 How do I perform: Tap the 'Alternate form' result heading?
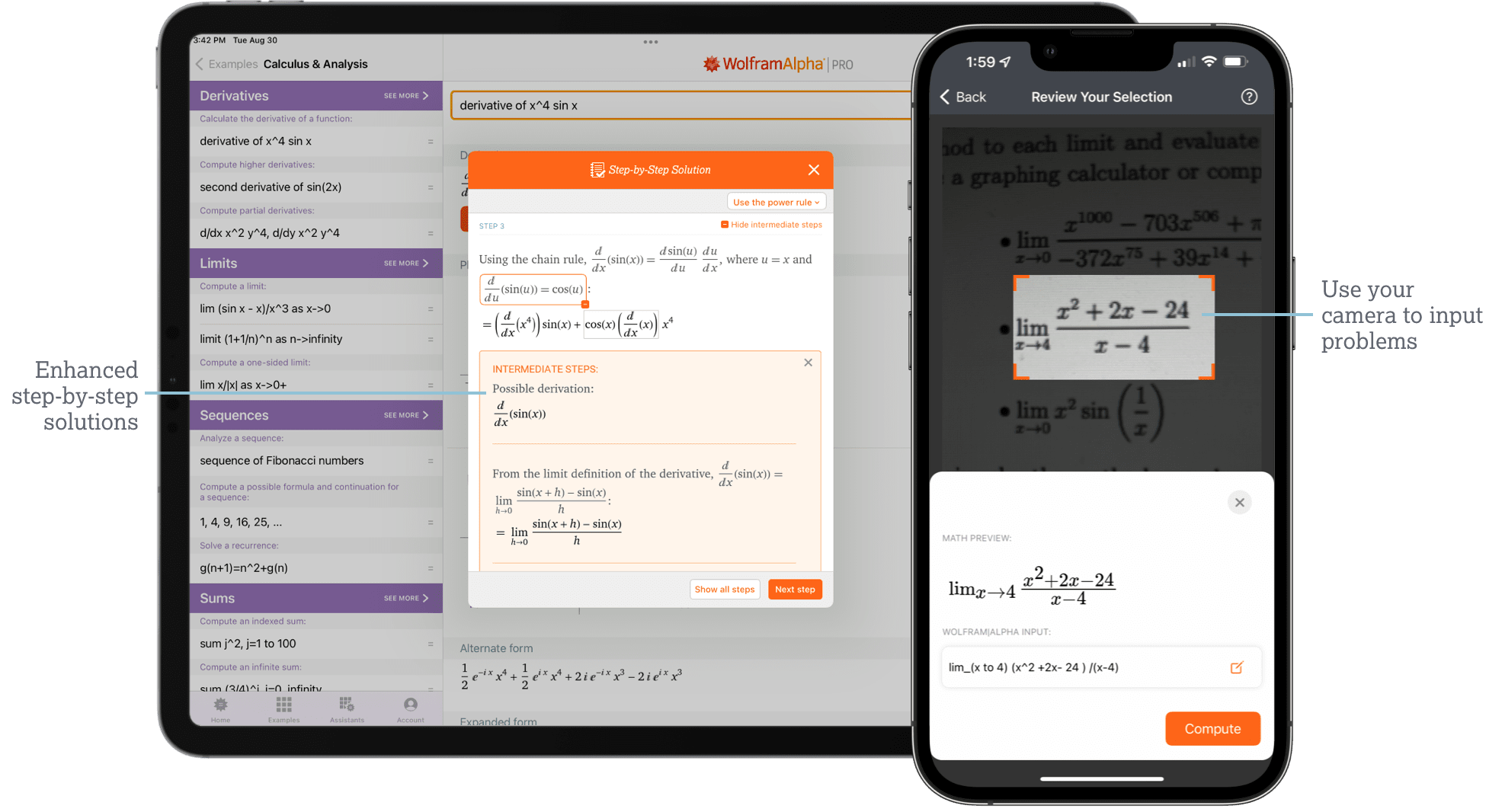(x=496, y=648)
